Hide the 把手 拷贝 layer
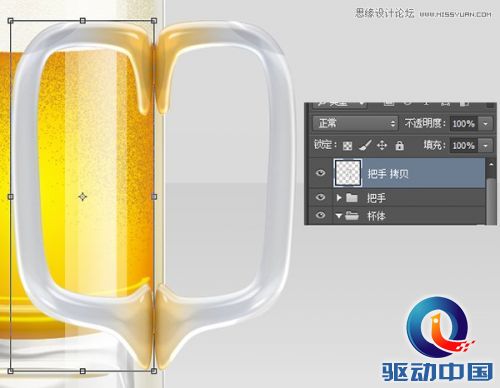Screen dimensions: 500x388 point(320,173)
